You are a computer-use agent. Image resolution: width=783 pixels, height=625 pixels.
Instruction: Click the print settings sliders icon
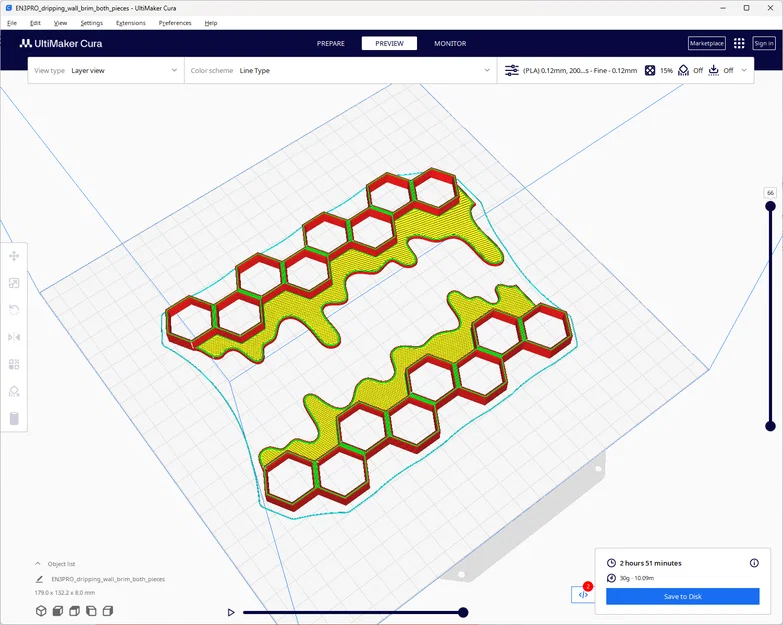click(x=511, y=70)
